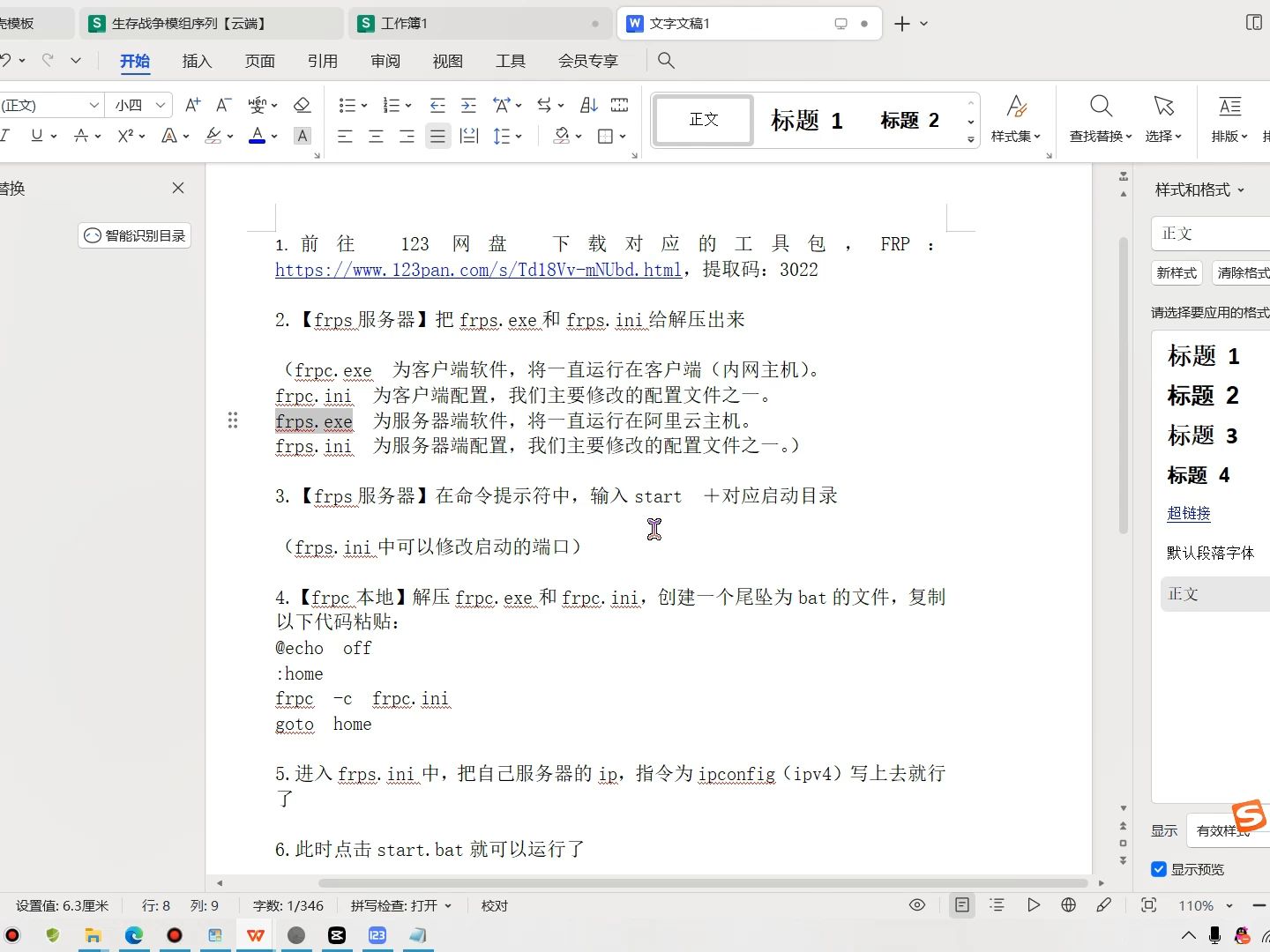Click the increase font size icon
Image resolution: width=1270 pixels, height=952 pixels.
tap(193, 105)
